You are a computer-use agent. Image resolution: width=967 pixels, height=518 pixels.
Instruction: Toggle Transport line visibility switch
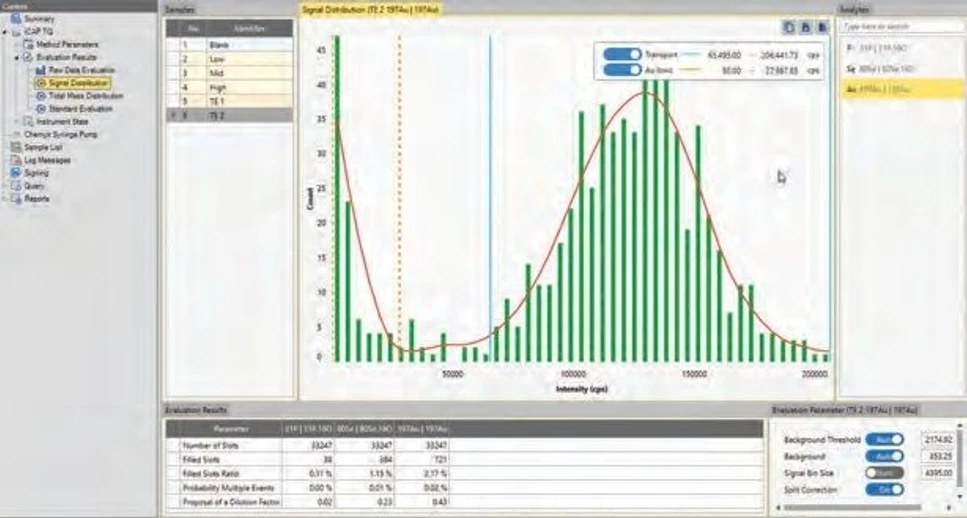622,54
